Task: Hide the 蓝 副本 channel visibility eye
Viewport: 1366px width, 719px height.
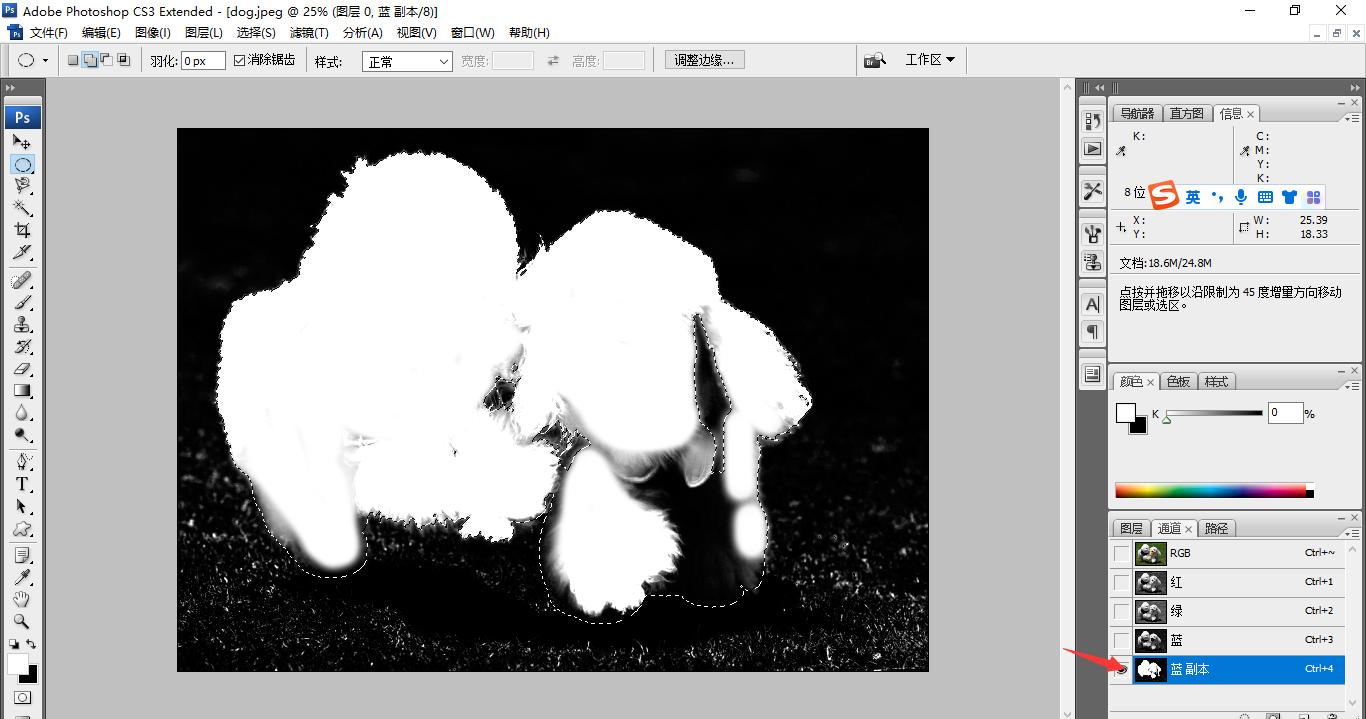Action: pyautogui.click(x=1120, y=669)
